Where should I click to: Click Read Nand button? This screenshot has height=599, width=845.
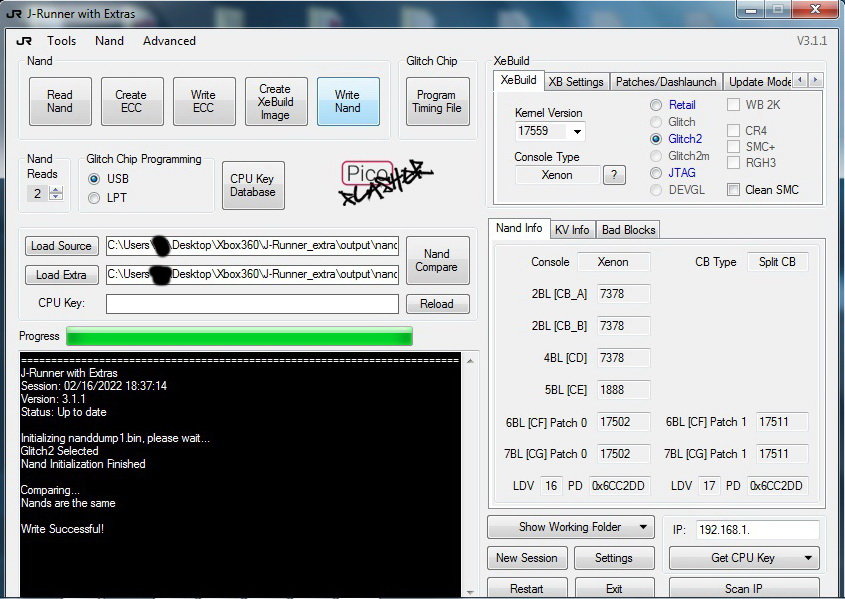click(x=60, y=101)
